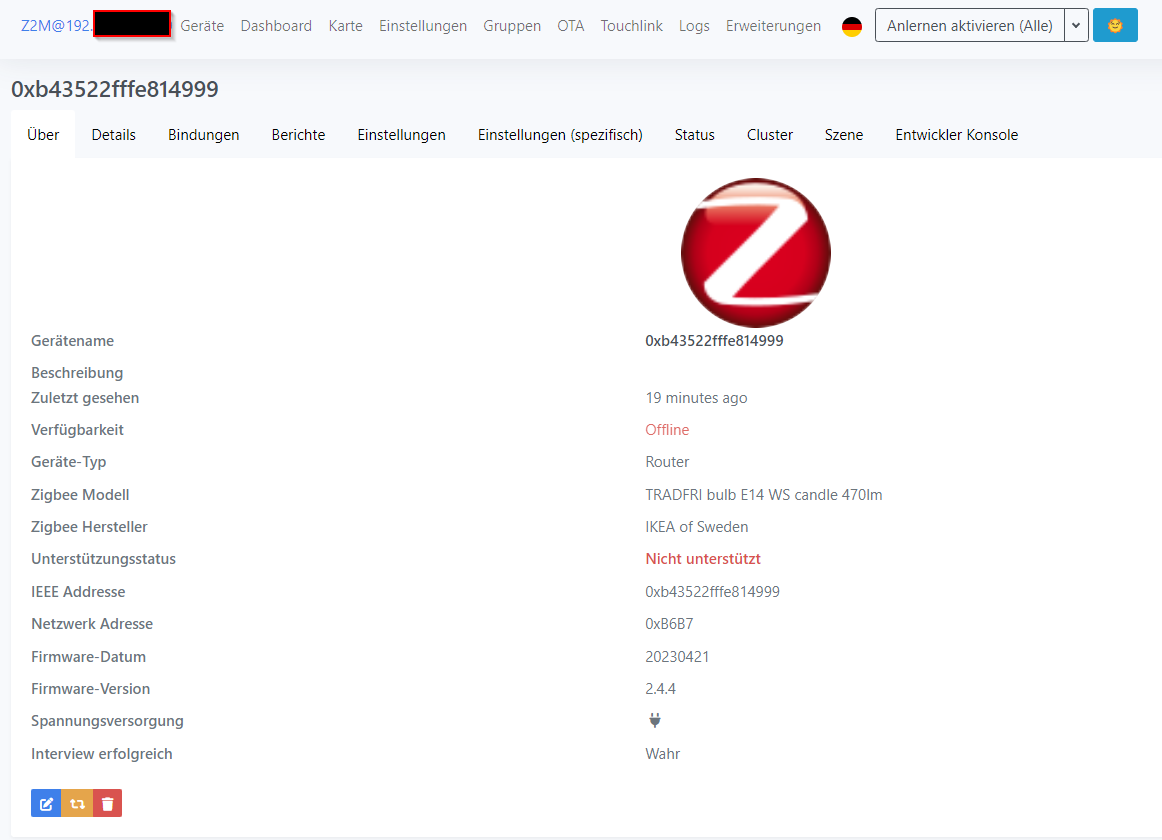This screenshot has height=840, width=1162.
Task: View the Logs page
Action: (x=694, y=26)
